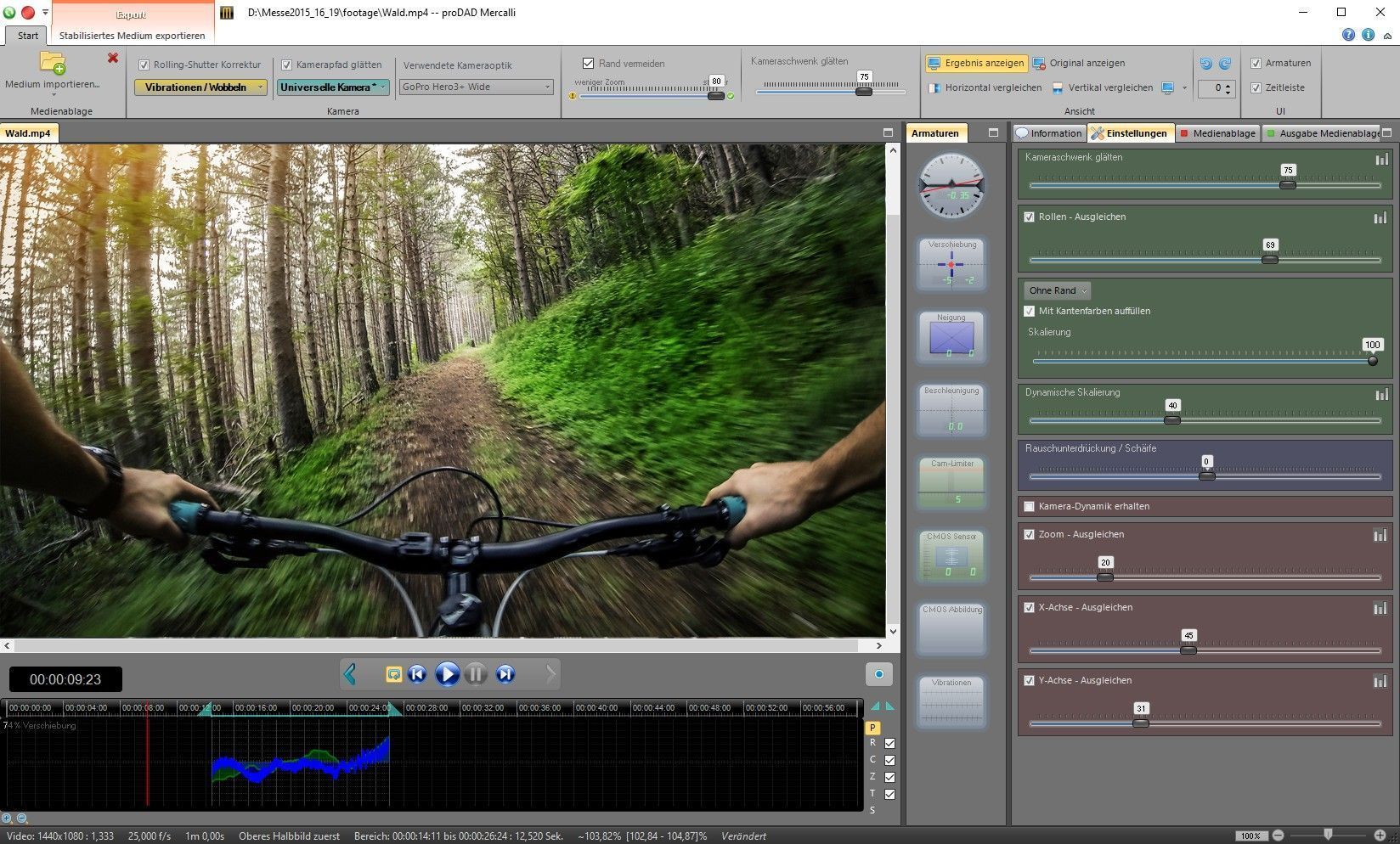Disable Rolling-Shutter Korrektur checkbox
This screenshot has height=844, width=1400.
click(x=144, y=65)
